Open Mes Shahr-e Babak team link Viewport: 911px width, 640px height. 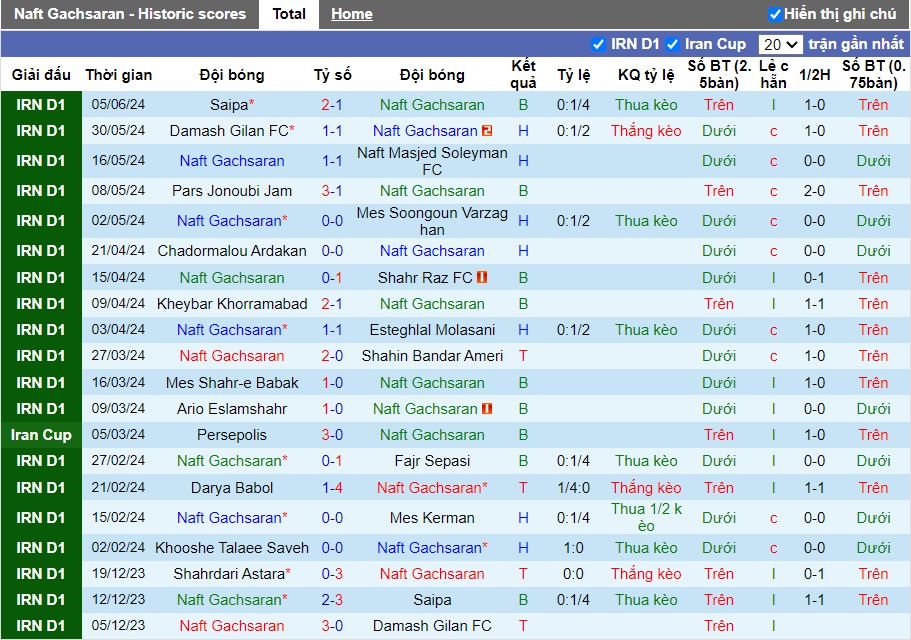[x=232, y=383]
